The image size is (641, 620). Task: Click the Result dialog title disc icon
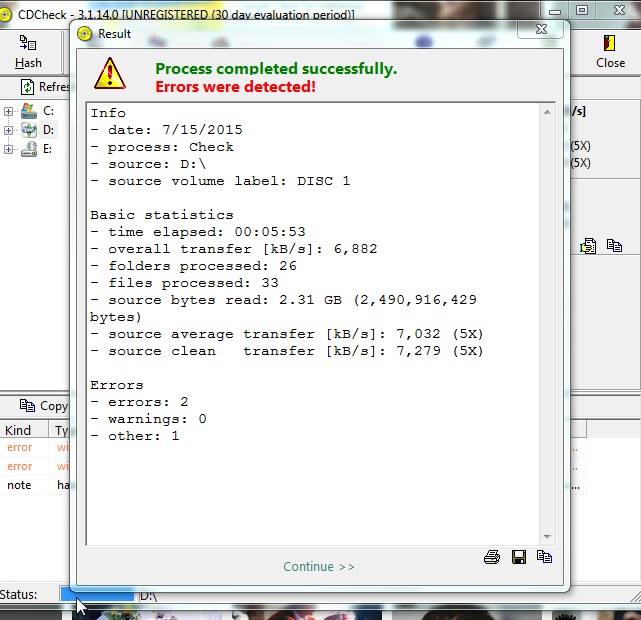[x=85, y=34]
